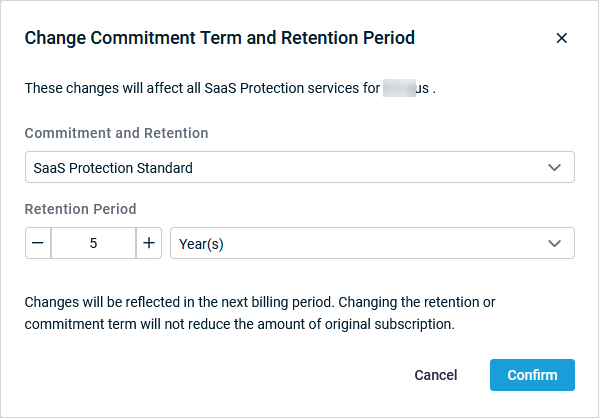Click the 'Commitment and Retention' field label
Screen dimensions: 599x418
tap(117, 133)
